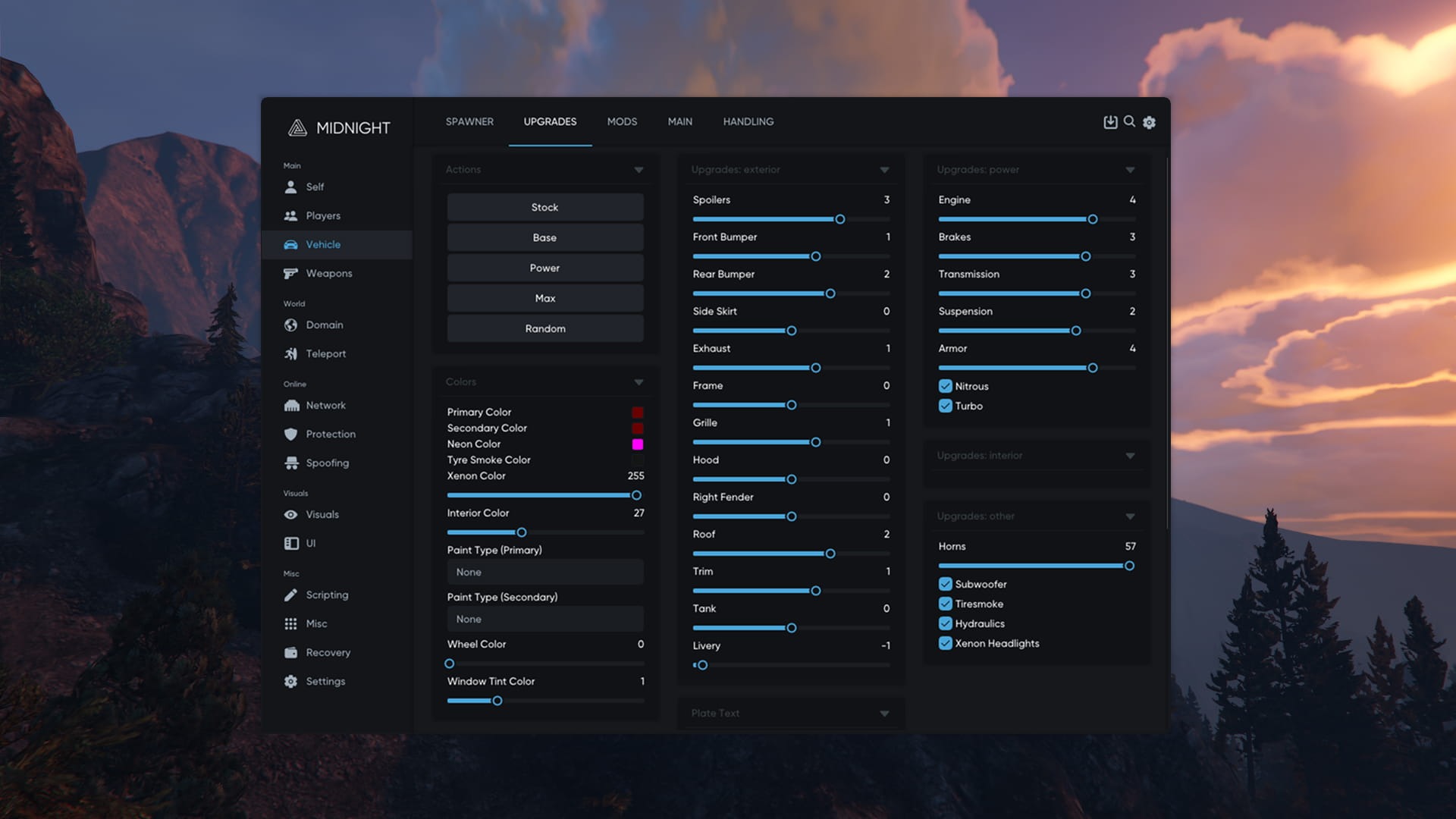Disable the Nitrous checkbox
The height and width of the screenshot is (819, 1456).
pos(945,386)
